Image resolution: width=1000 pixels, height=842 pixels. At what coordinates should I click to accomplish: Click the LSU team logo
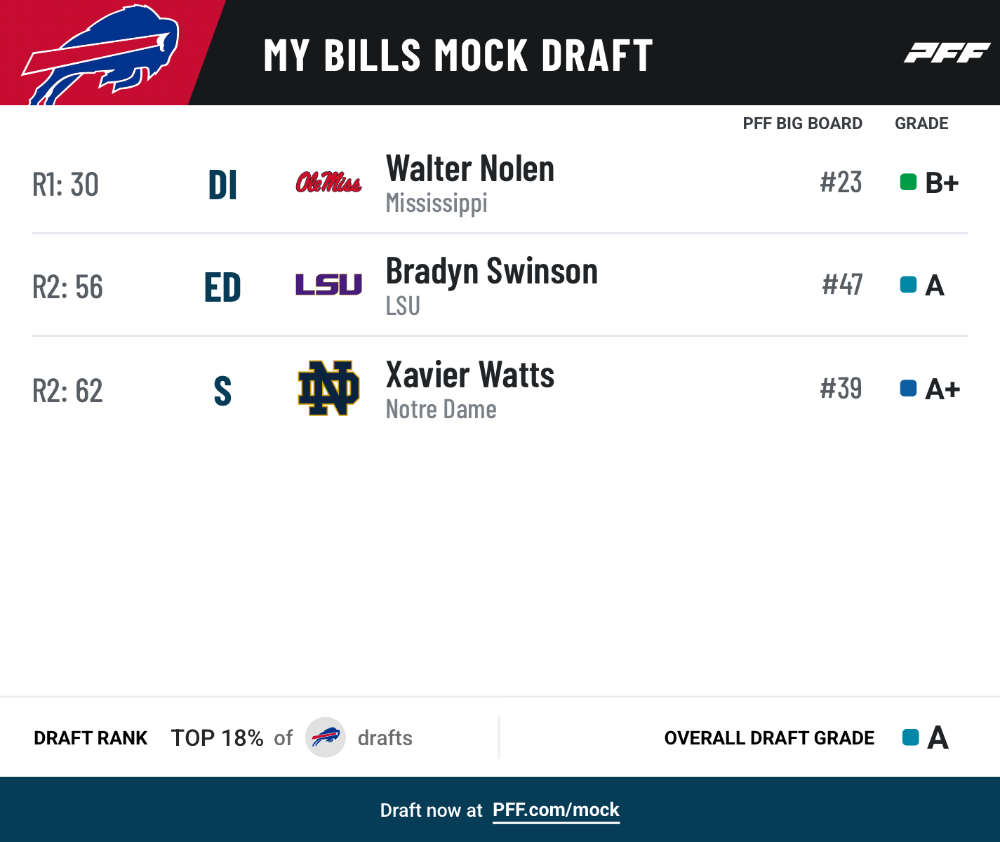coord(328,284)
